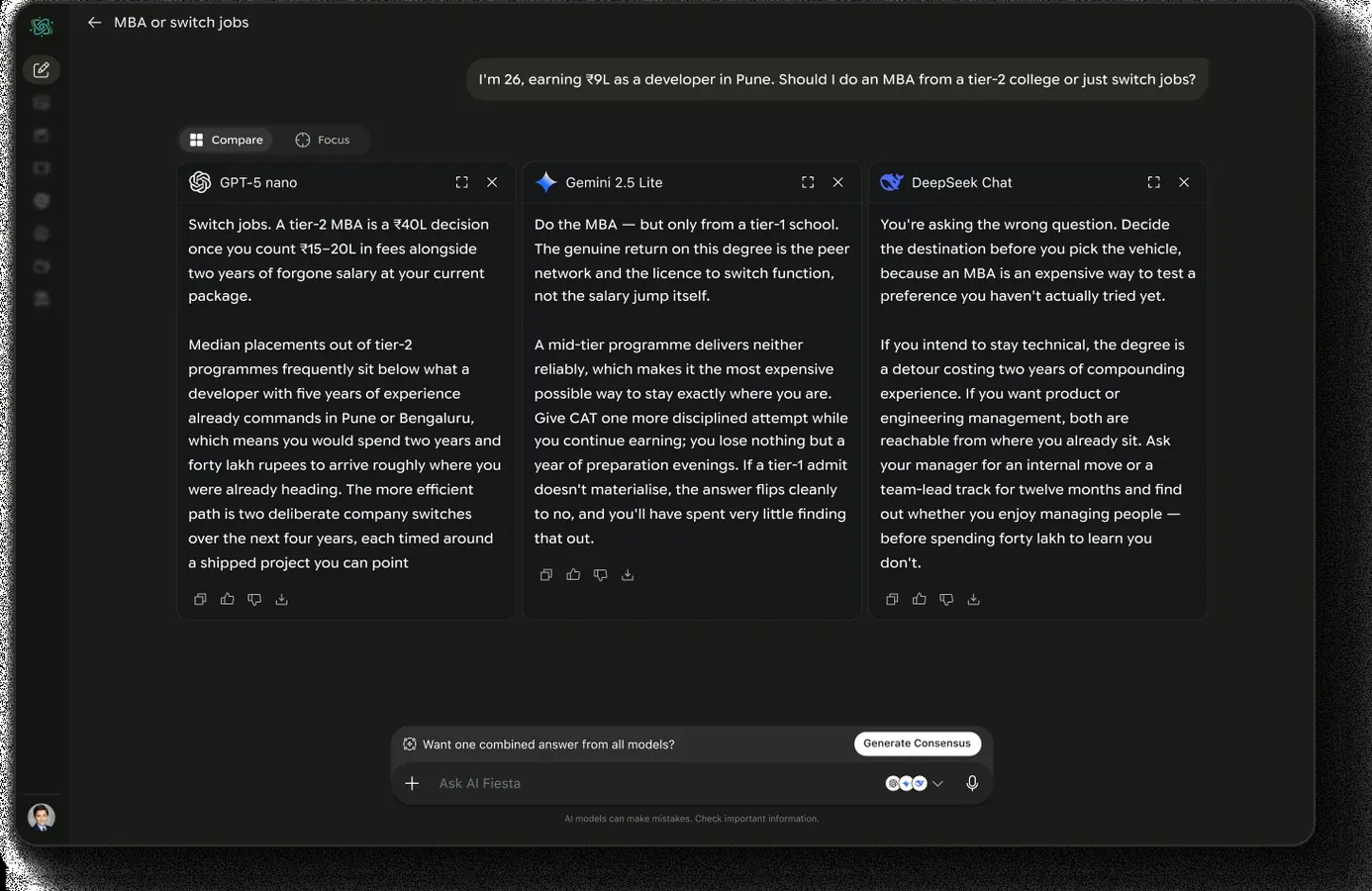Image resolution: width=1372 pixels, height=891 pixels.
Task: Open the model selector dropdown in the prompt bar
Action: click(x=915, y=783)
